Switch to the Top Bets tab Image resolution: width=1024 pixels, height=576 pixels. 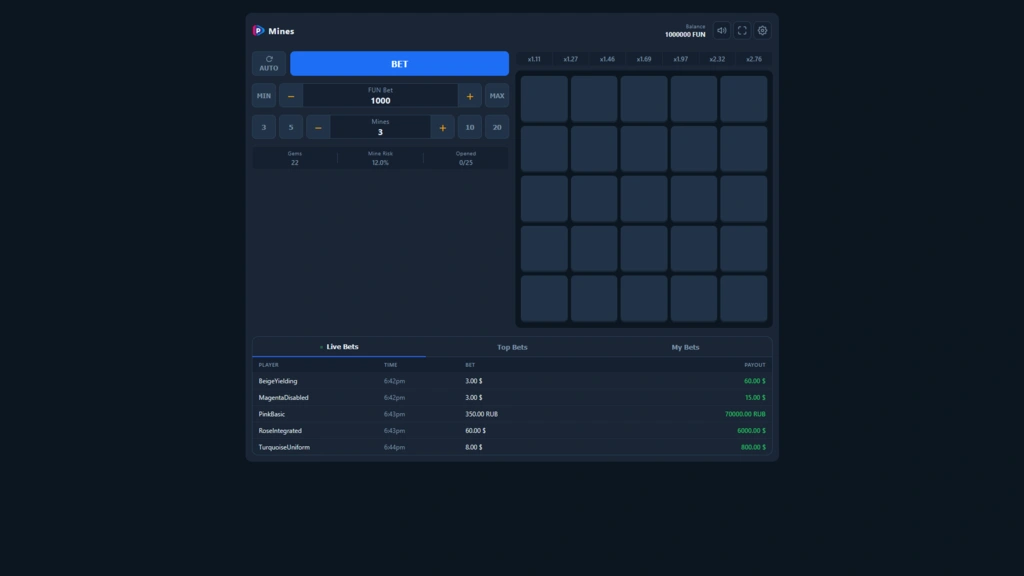[x=512, y=347]
